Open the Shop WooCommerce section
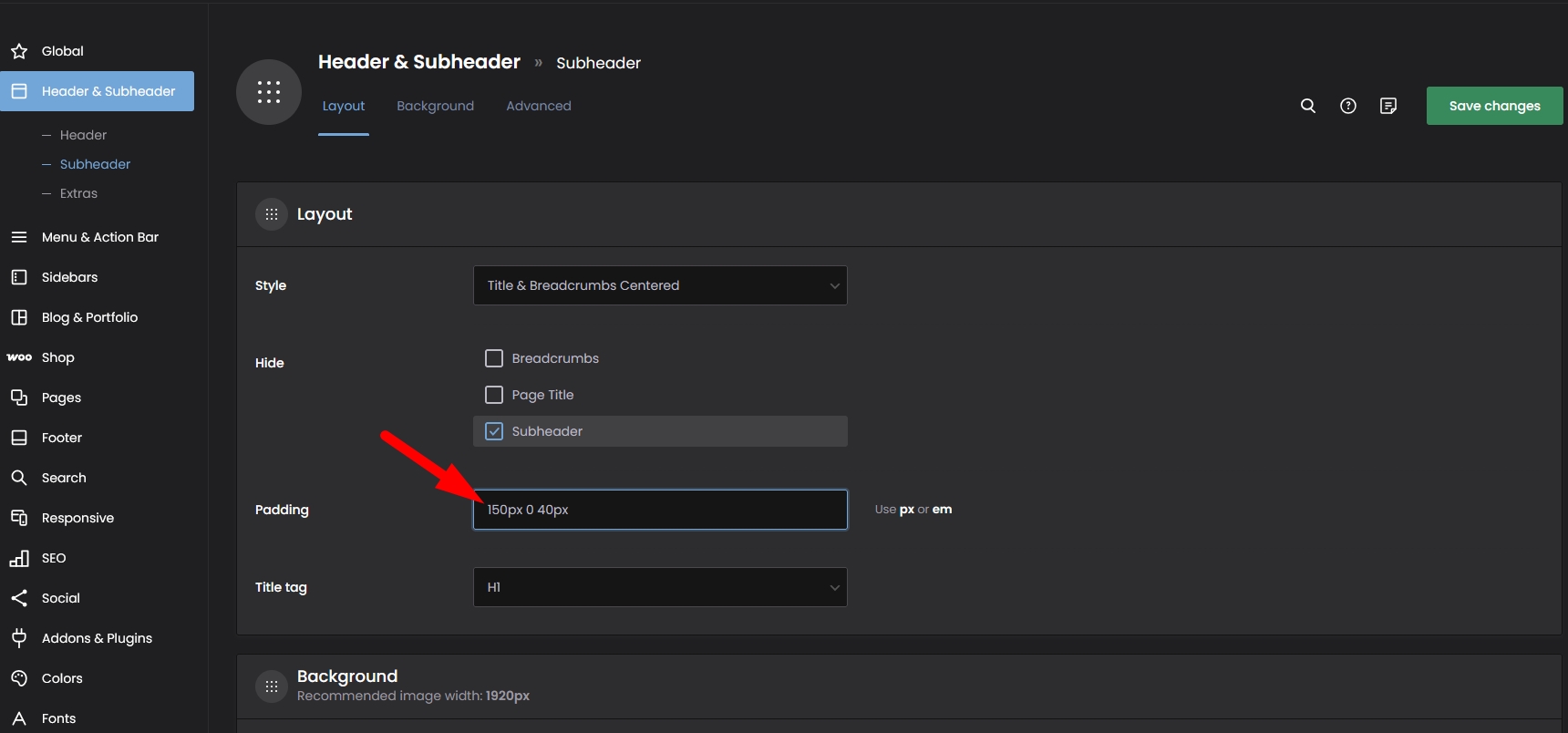Viewport: 1568px width, 733px height. tap(57, 357)
